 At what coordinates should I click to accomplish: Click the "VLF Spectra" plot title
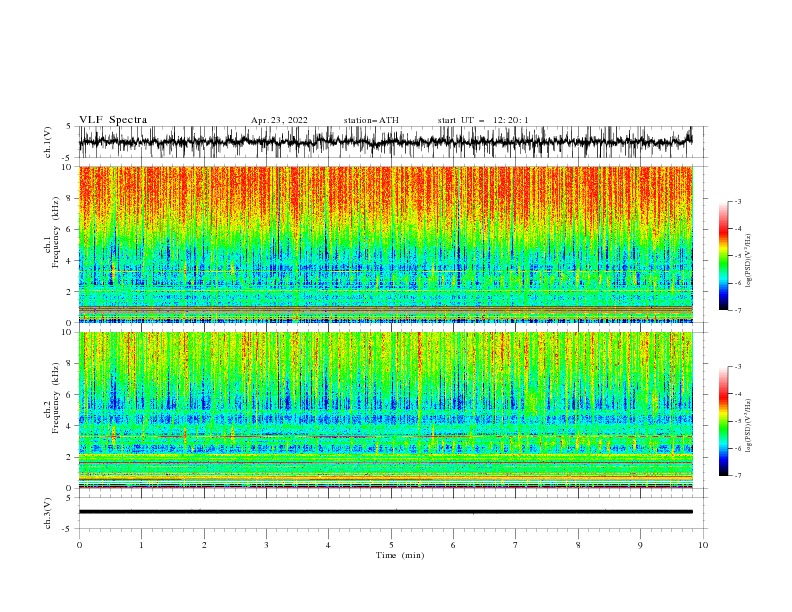(x=113, y=120)
